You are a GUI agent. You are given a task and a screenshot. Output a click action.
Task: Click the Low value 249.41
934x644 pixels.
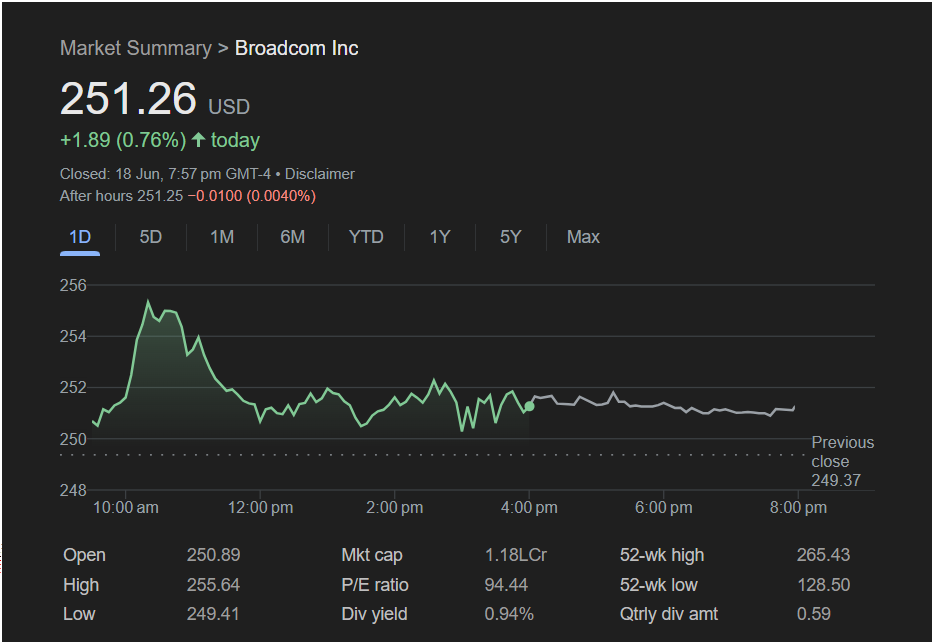click(213, 614)
